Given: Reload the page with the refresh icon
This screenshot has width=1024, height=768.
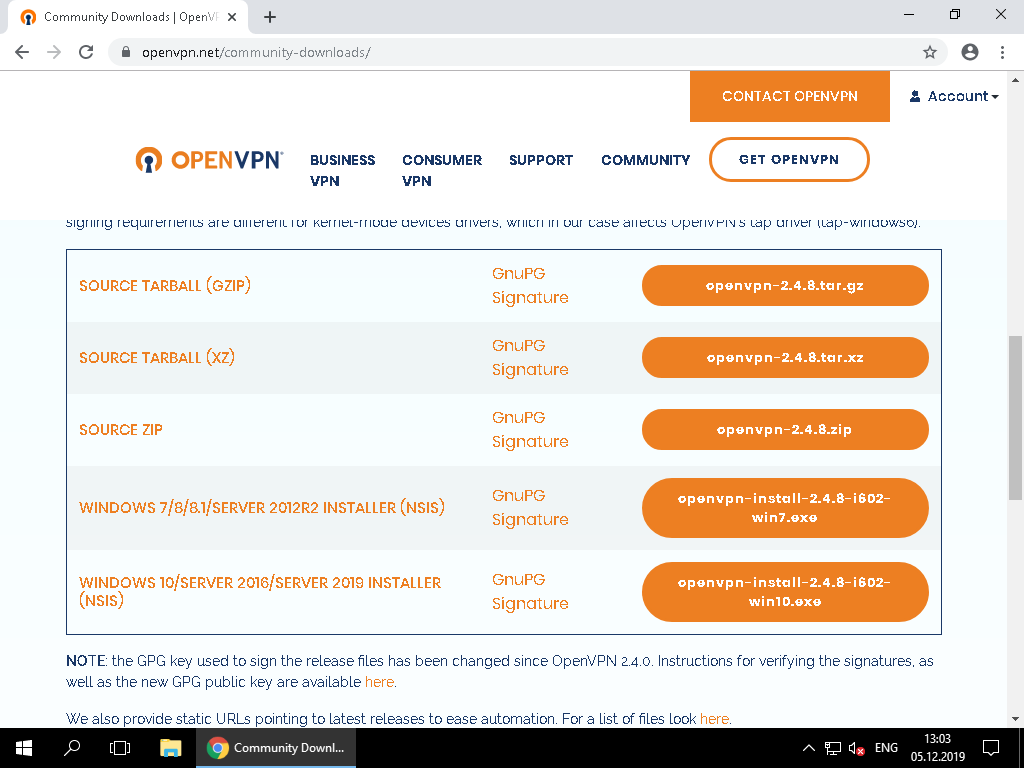Looking at the screenshot, I should [x=86, y=52].
